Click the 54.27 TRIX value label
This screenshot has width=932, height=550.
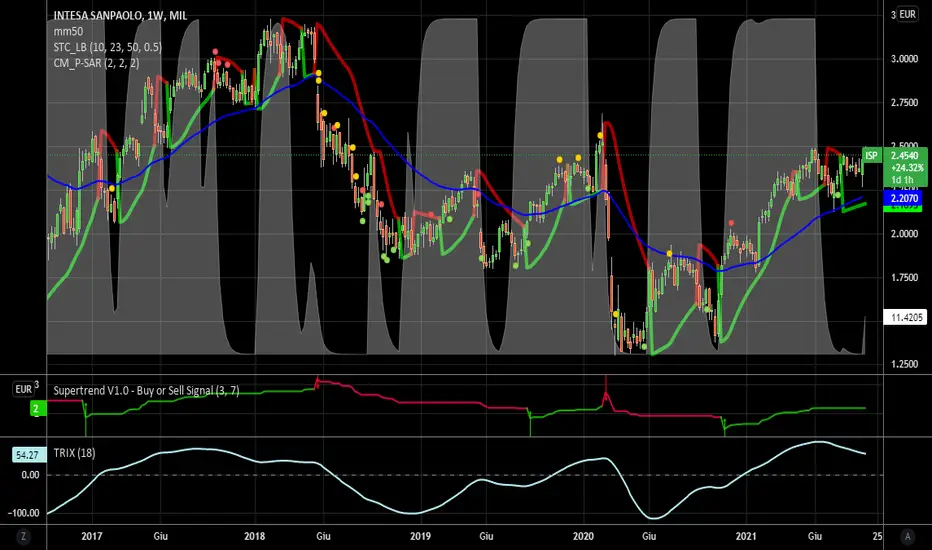click(27, 455)
